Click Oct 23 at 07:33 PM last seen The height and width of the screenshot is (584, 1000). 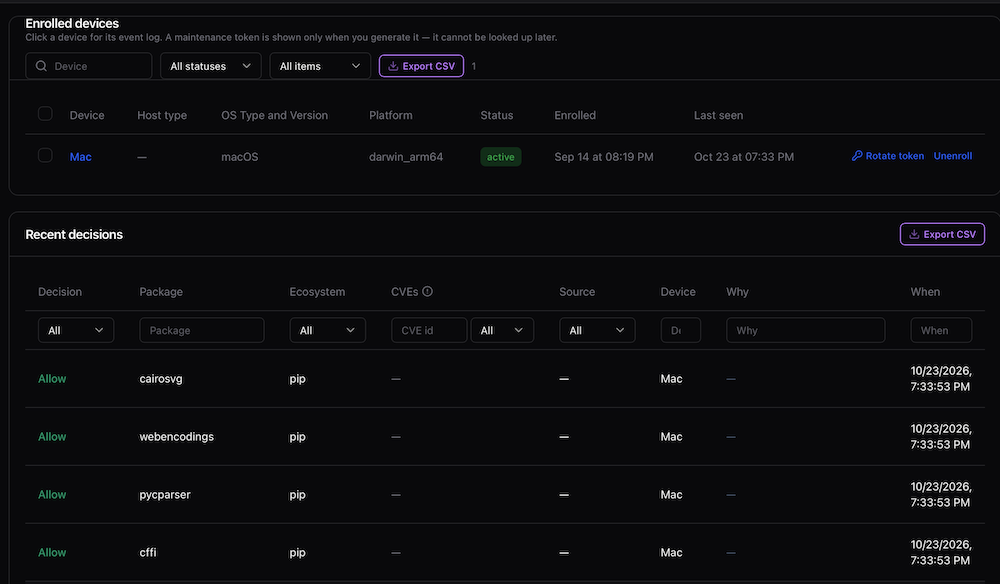pyautogui.click(x=744, y=157)
